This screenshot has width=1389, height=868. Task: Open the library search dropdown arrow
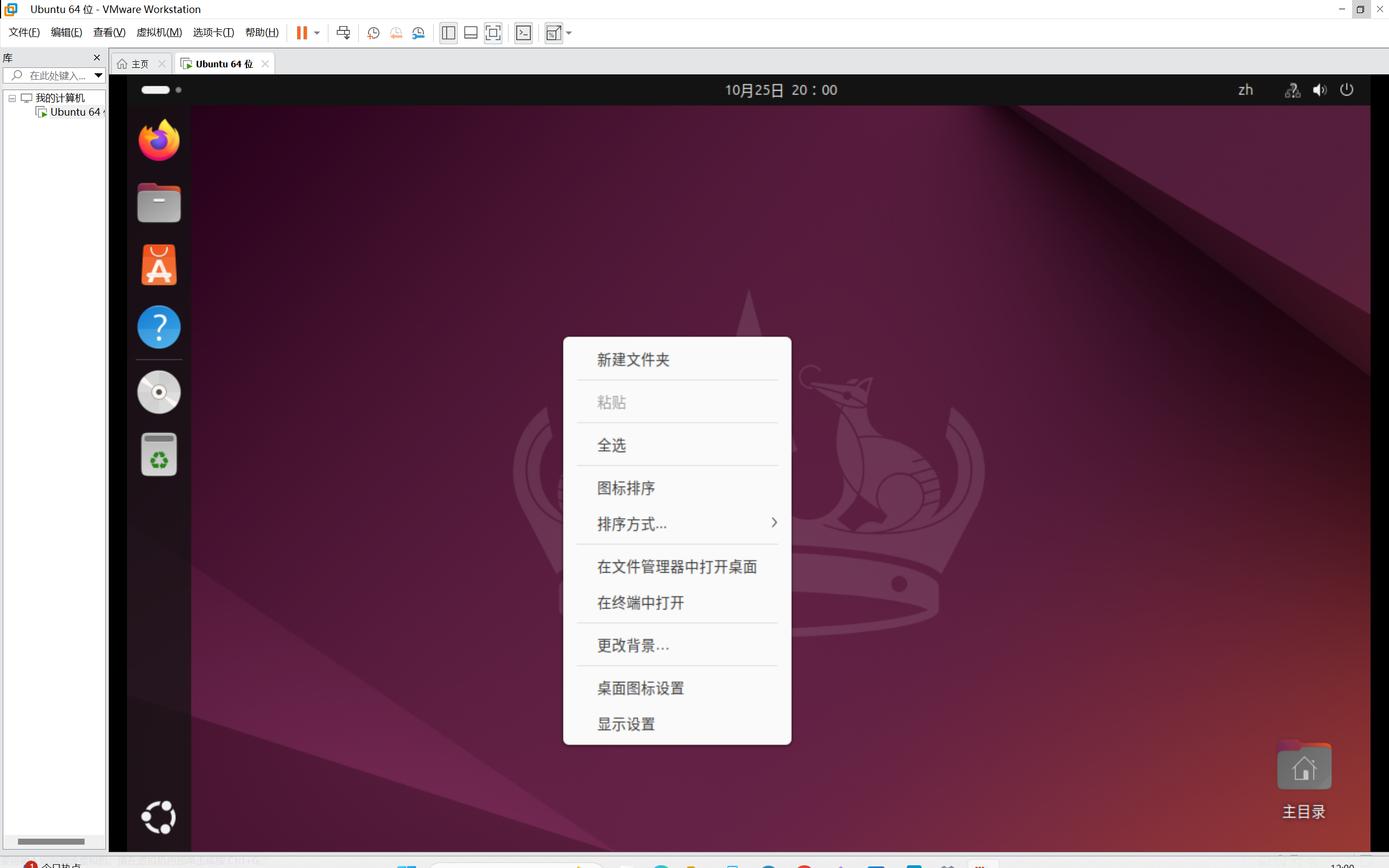click(98, 75)
